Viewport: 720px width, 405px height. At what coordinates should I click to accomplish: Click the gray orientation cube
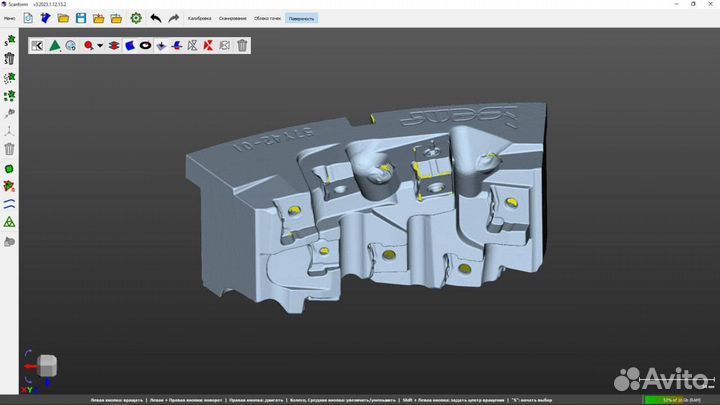pyautogui.click(x=47, y=366)
